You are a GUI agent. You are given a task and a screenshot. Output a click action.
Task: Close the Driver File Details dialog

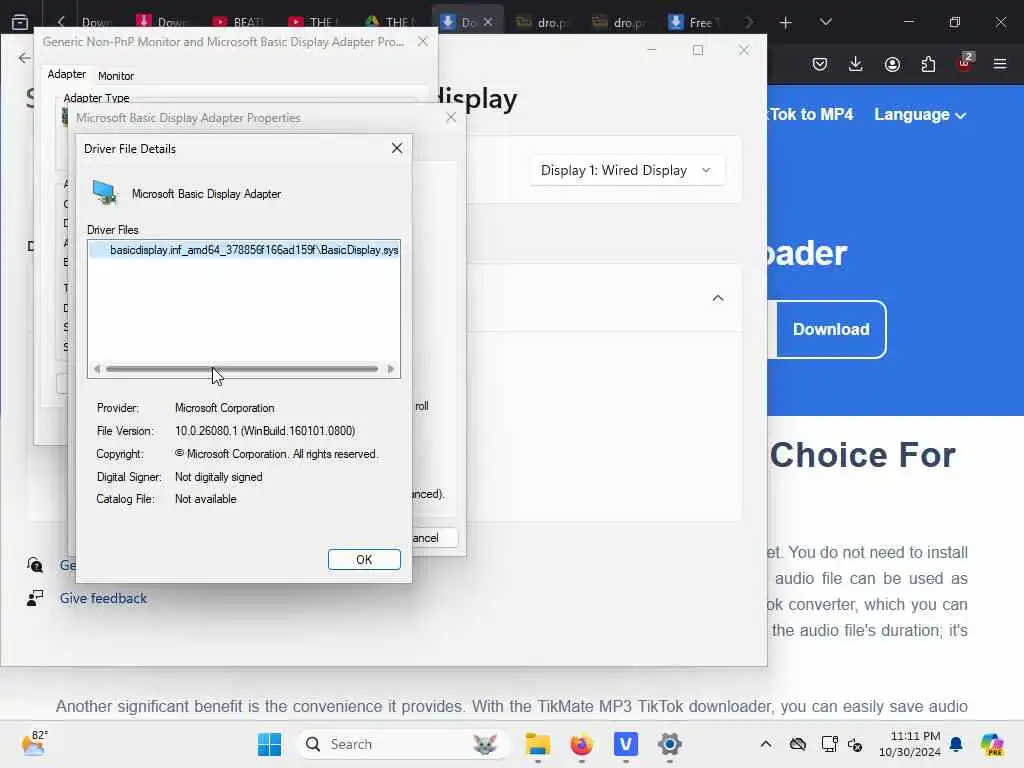(x=396, y=148)
